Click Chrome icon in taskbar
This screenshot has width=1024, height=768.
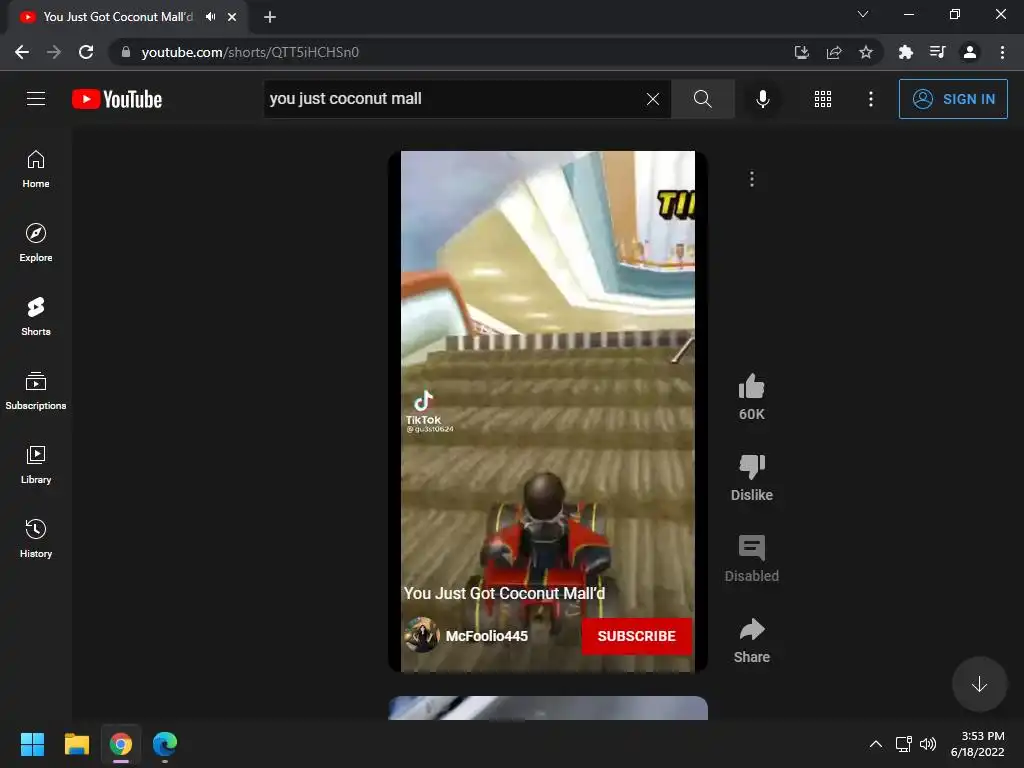pos(121,744)
